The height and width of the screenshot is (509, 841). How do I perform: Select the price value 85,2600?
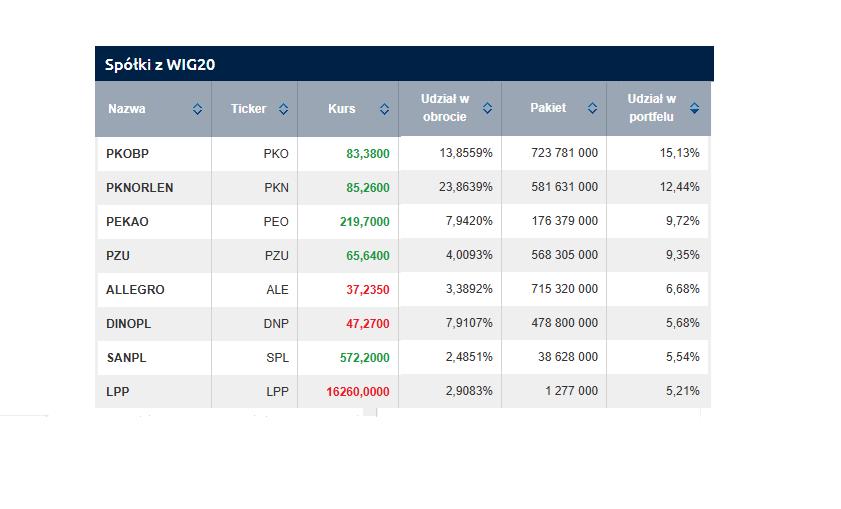[368, 188]
